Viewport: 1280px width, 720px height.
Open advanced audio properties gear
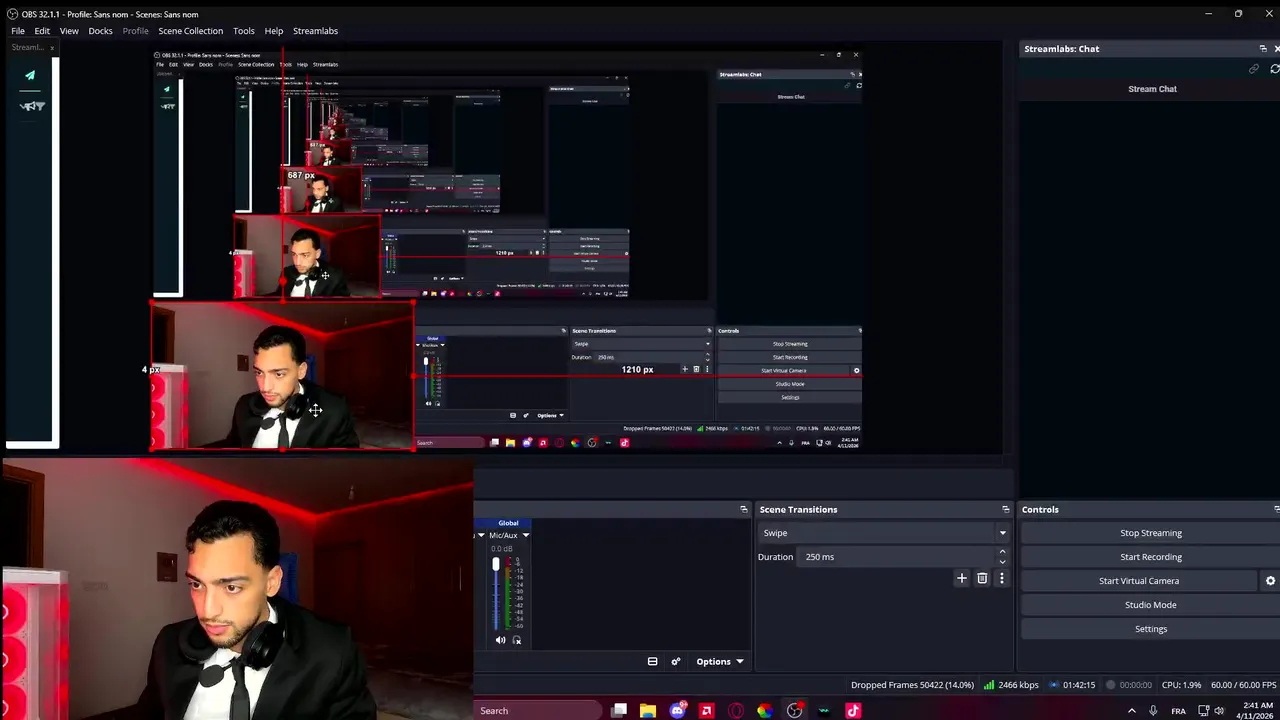676,661
